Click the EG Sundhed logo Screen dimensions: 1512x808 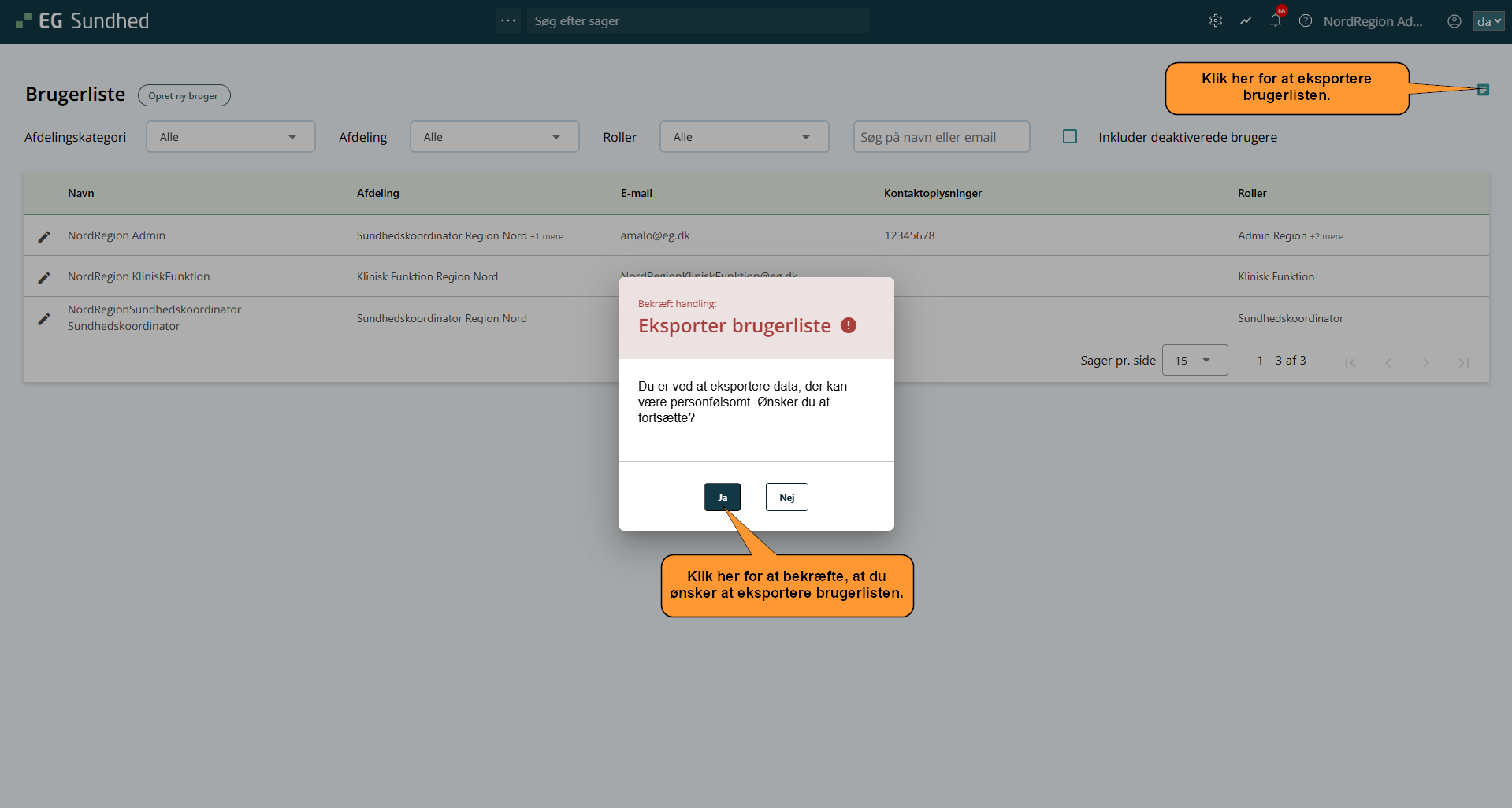click(82, 21)
